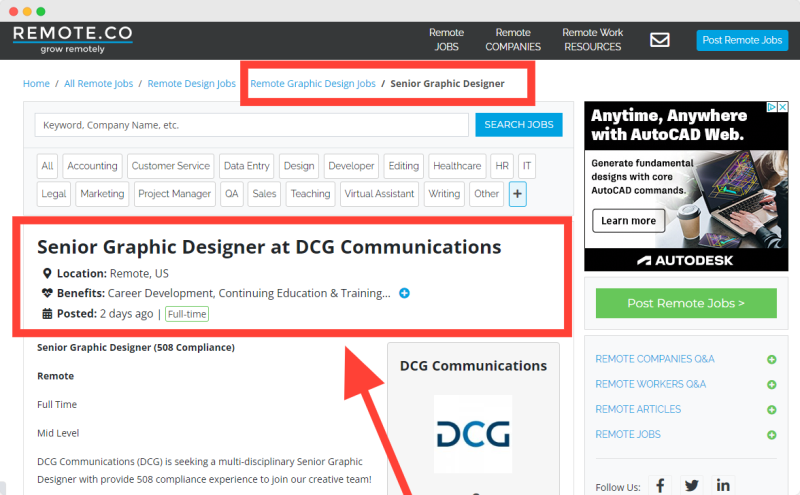Screen dimensions: 800x495
Task: Select the HR category filter
Action: coord(502,166)
